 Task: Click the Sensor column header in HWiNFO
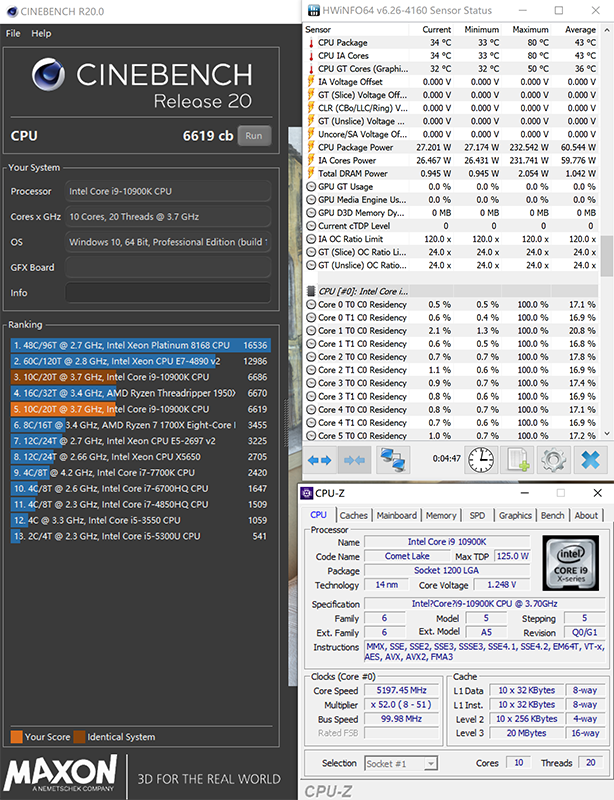[356, 30]
